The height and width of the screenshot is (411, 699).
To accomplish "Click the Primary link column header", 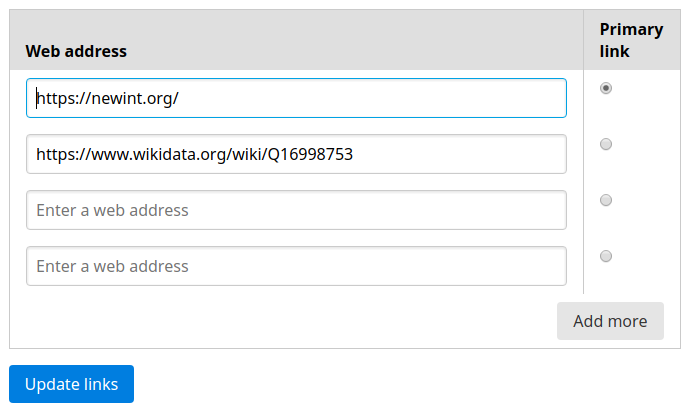I will 631,40.
